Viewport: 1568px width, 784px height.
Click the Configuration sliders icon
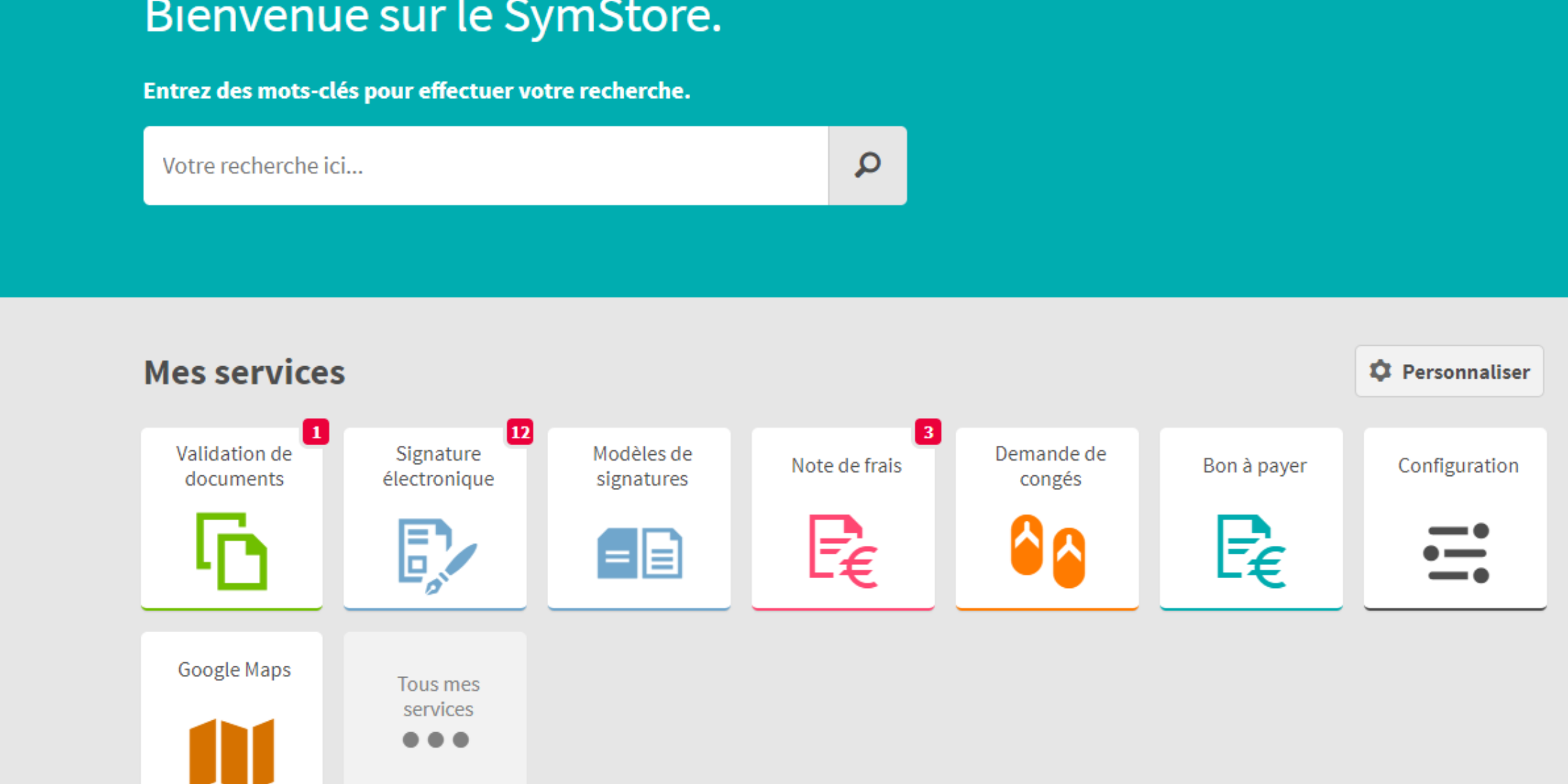tap(1456, 553)
